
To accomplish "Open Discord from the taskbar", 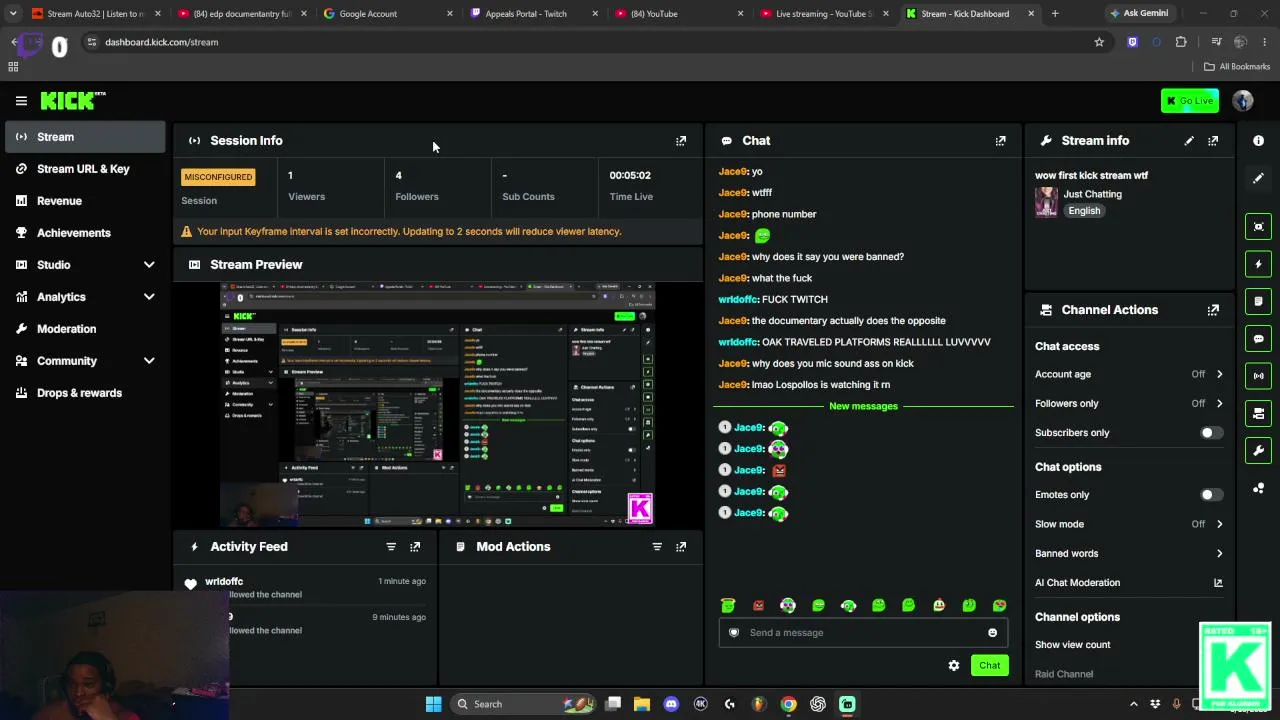I will tap(671, 704).
